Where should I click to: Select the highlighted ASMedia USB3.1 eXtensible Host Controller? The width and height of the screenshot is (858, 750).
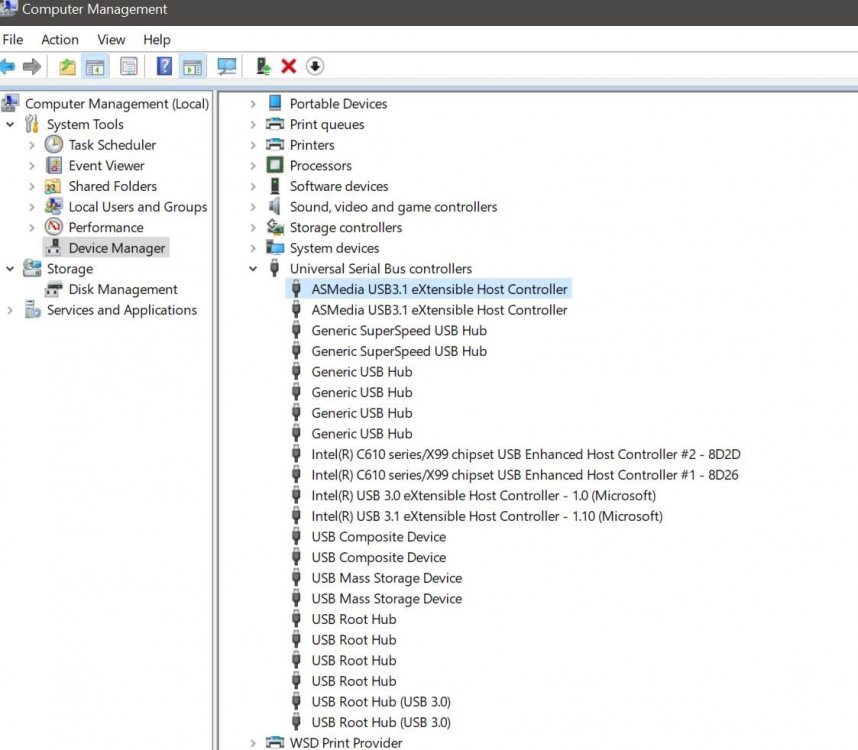[x=439, y=289]
